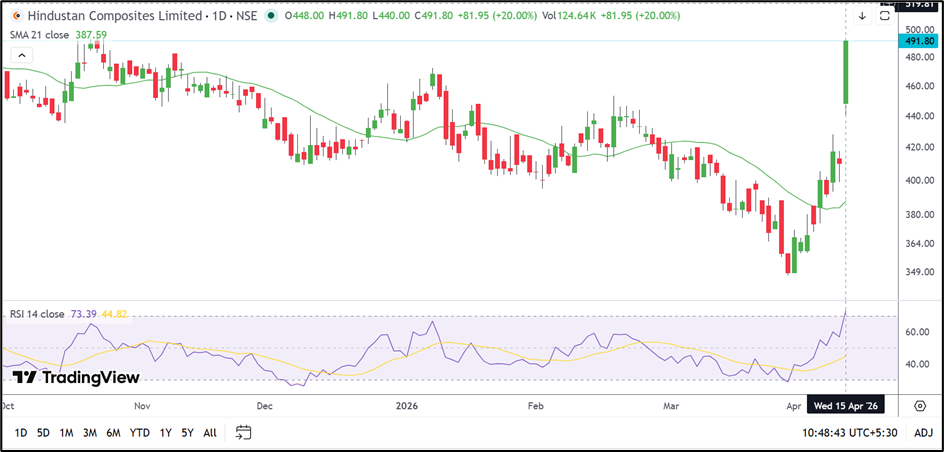
Task: Switch to the 6M time range
Action: coord(113,433)
